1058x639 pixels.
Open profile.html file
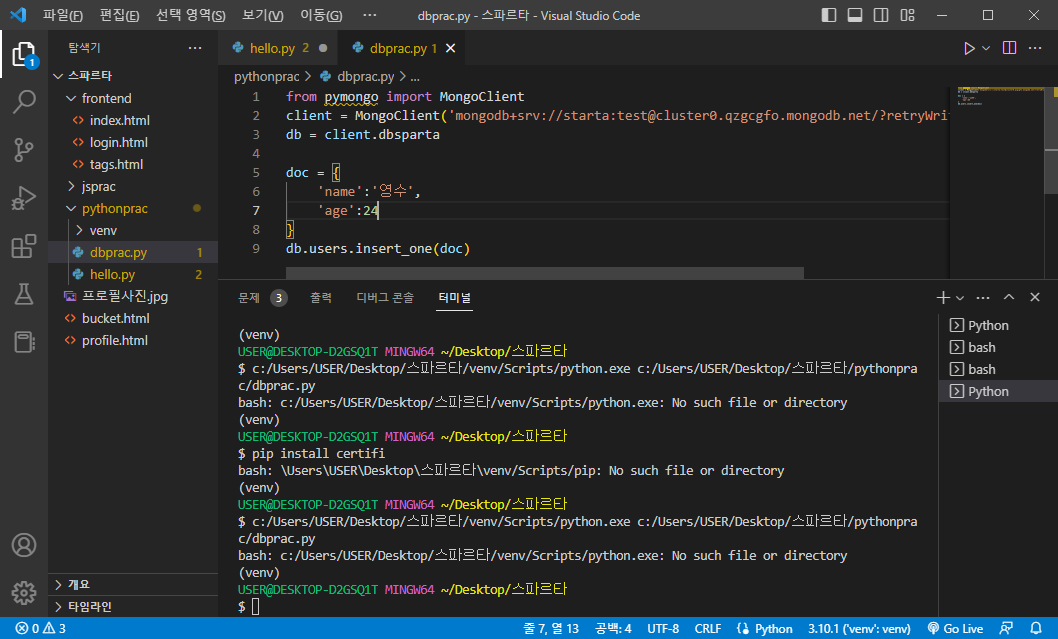133,340
